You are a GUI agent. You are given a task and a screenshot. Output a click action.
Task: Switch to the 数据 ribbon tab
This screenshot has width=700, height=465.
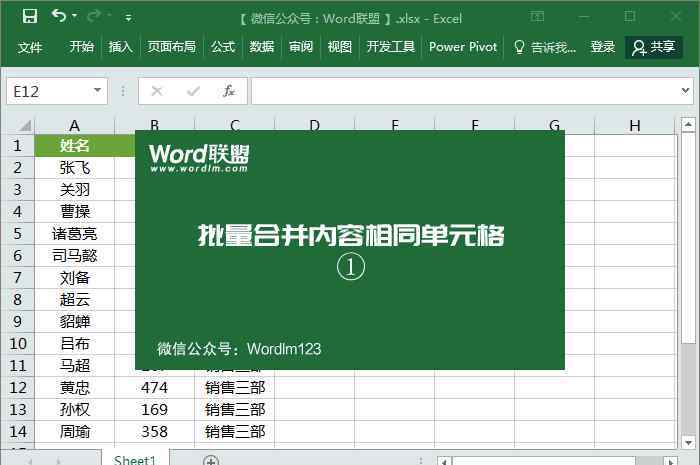click(262, 46)
